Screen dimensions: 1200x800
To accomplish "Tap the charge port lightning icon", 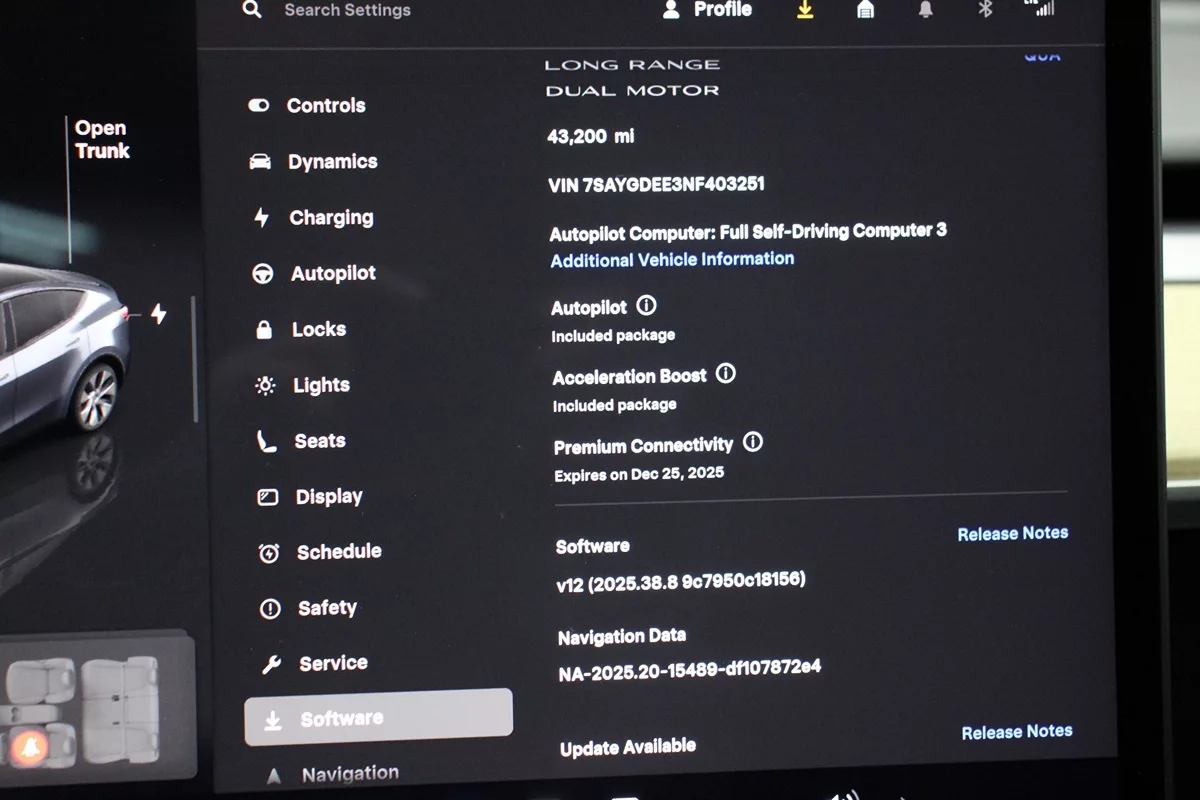I will (x=158, y=314).
